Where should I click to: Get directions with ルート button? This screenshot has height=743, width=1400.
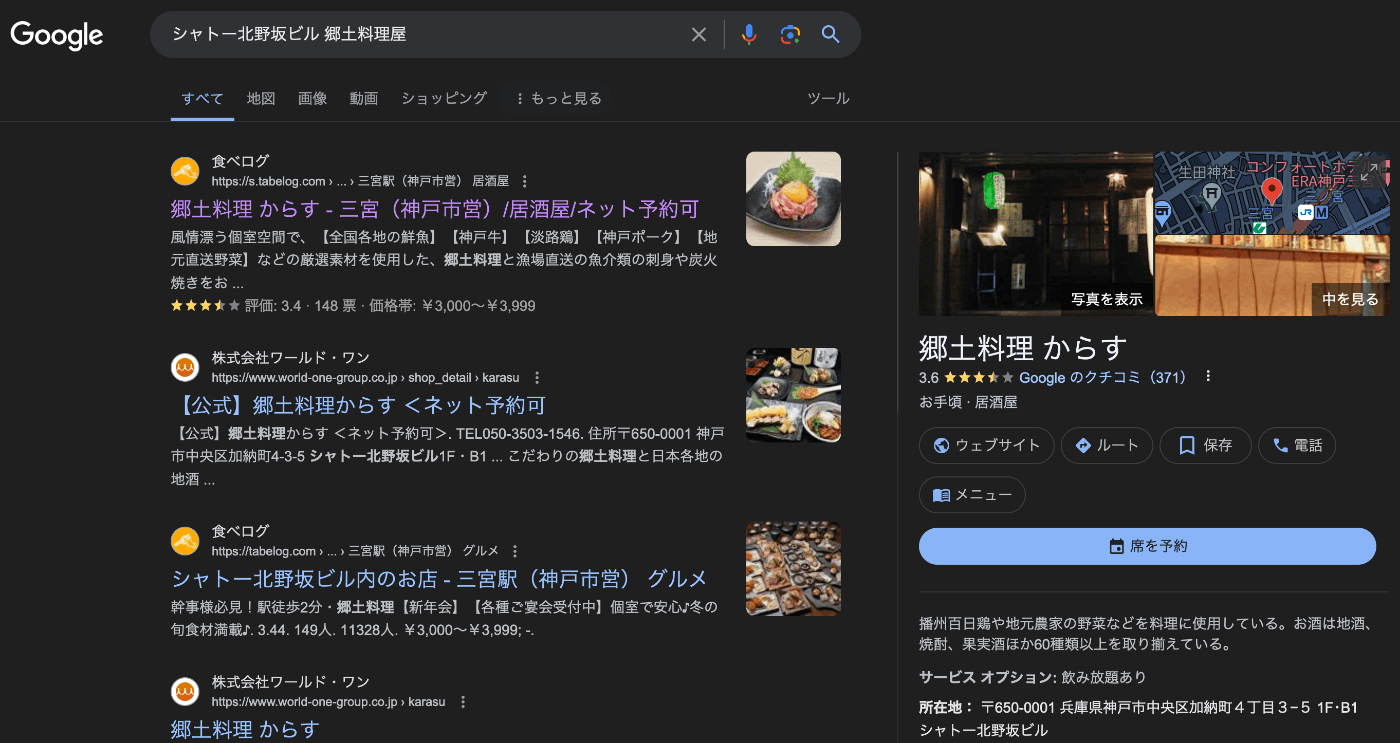(x=1107, y=445)
